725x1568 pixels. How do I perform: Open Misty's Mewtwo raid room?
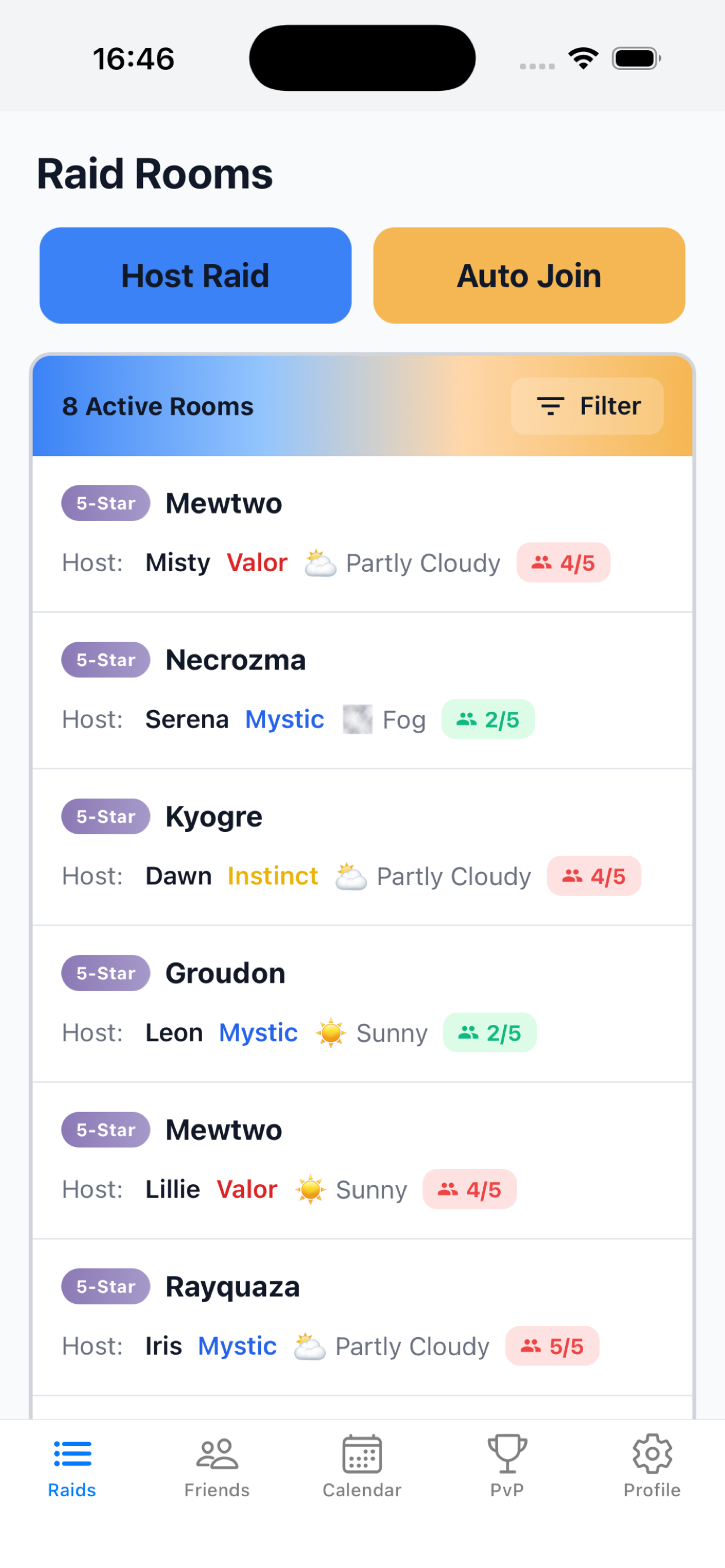pyautogui.click(x=362, y=534)
